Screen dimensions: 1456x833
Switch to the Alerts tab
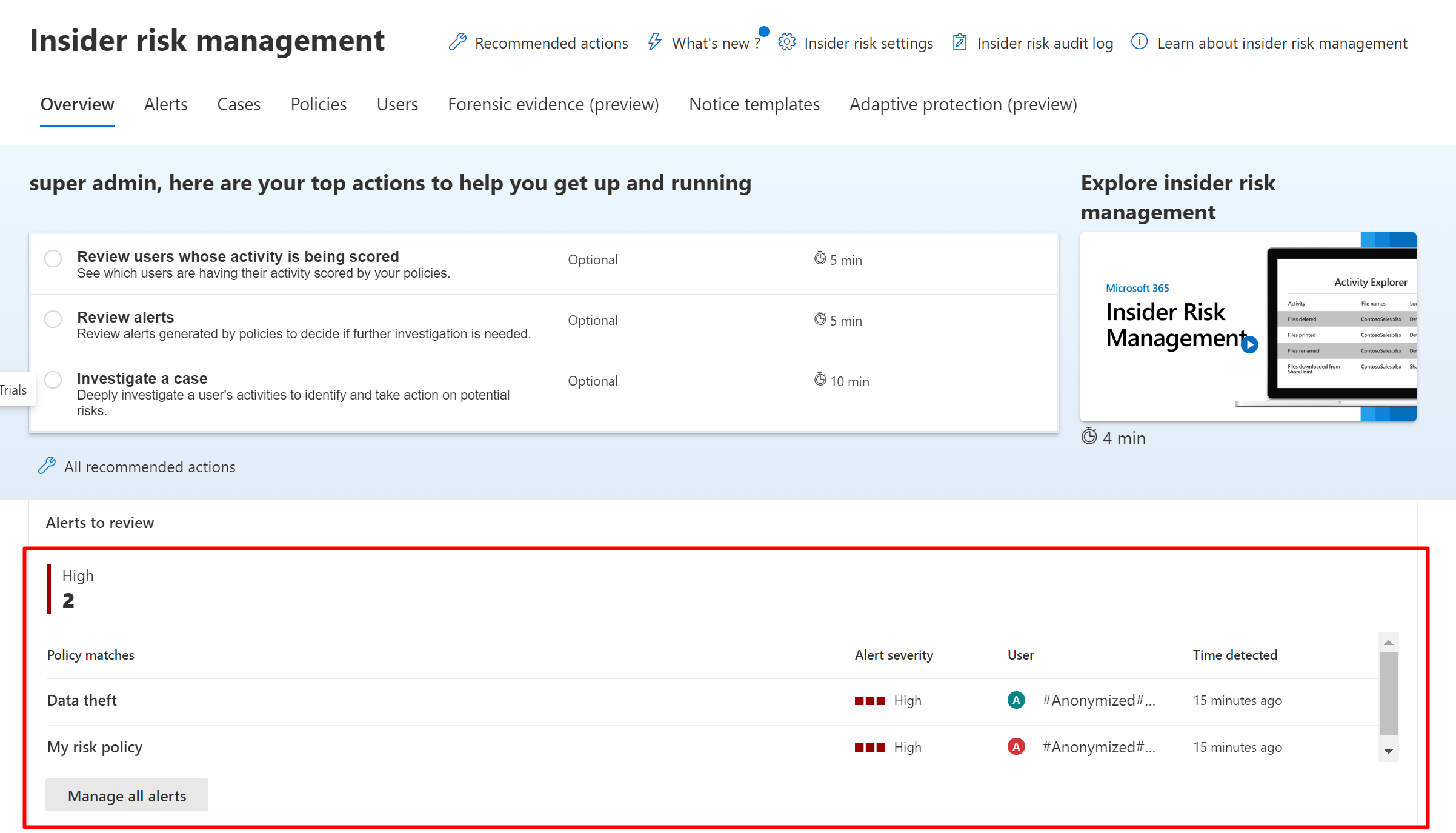tap(165, 104)
